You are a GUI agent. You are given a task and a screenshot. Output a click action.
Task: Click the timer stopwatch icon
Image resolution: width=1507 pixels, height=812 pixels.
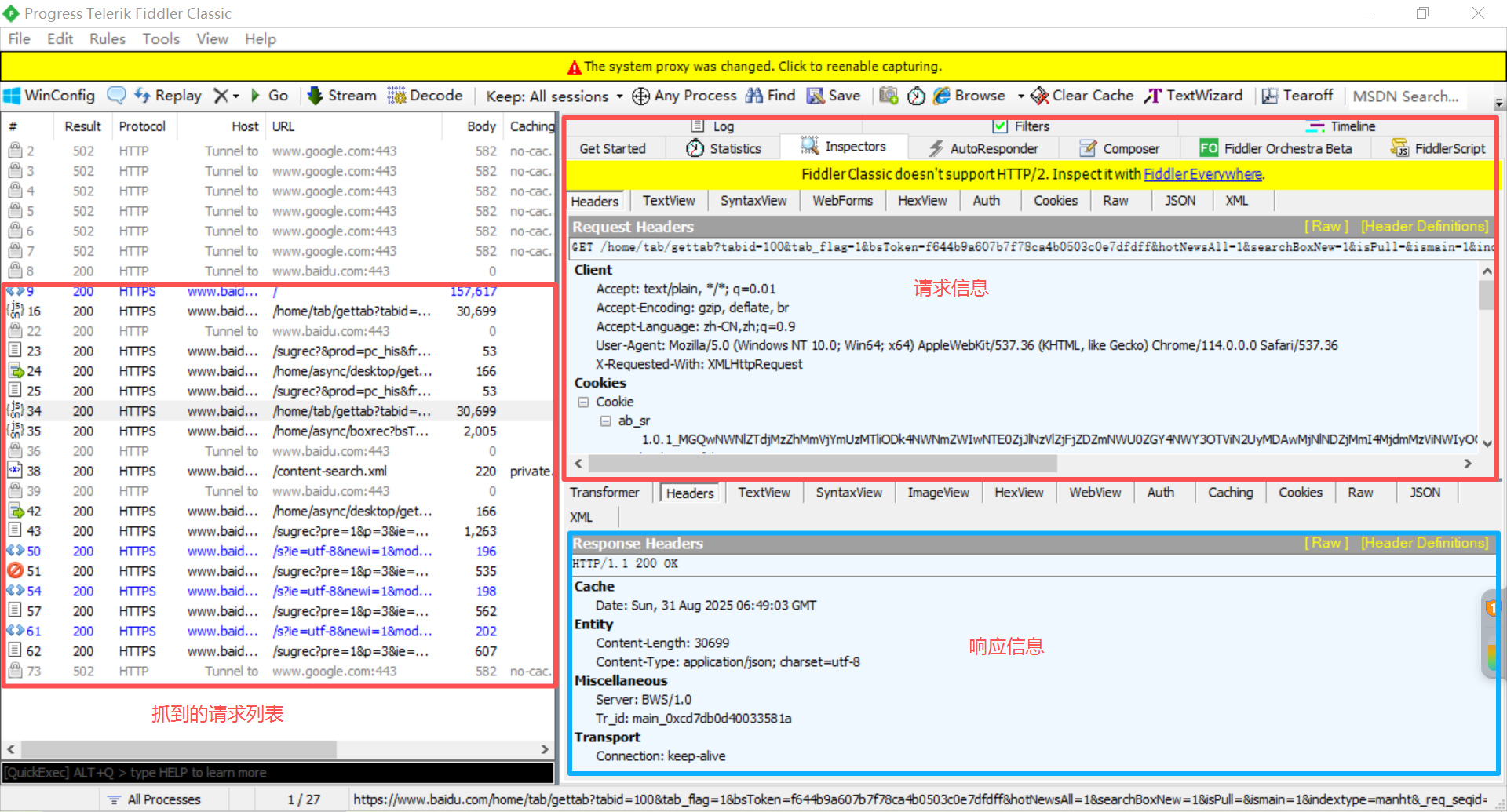tap(916, 96)
